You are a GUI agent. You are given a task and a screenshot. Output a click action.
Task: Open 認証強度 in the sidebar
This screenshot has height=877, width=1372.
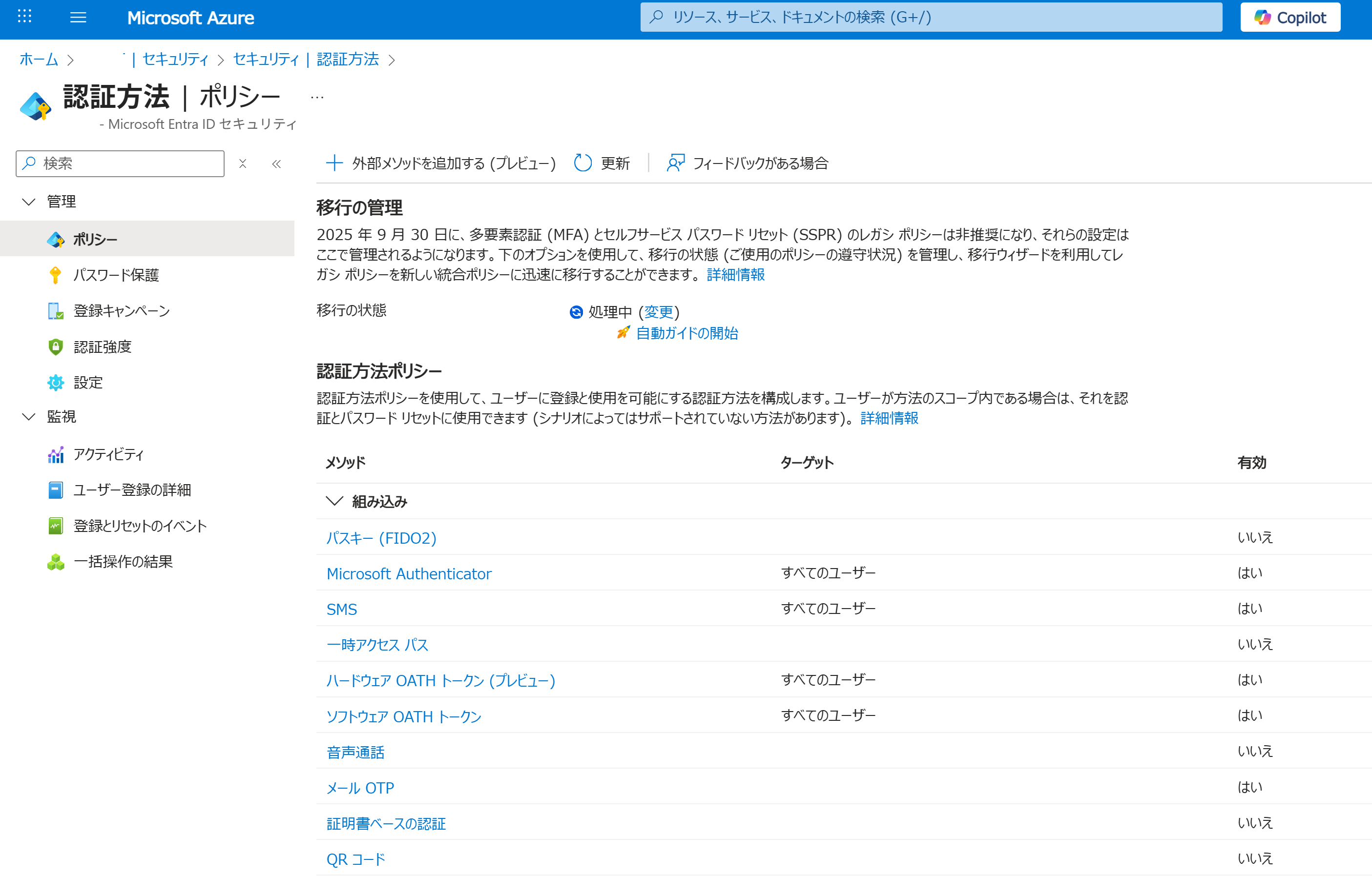(103, 347)
